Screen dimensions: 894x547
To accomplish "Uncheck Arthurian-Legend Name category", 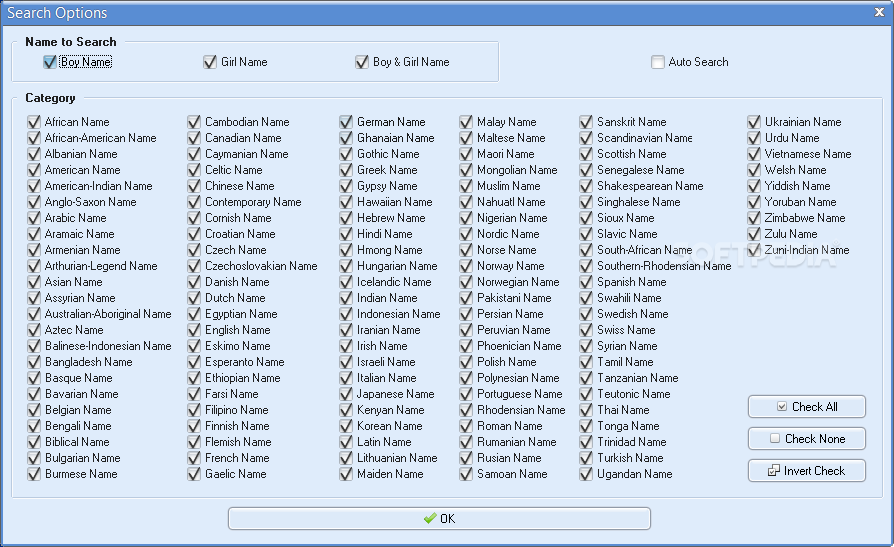I will point(34,266).
